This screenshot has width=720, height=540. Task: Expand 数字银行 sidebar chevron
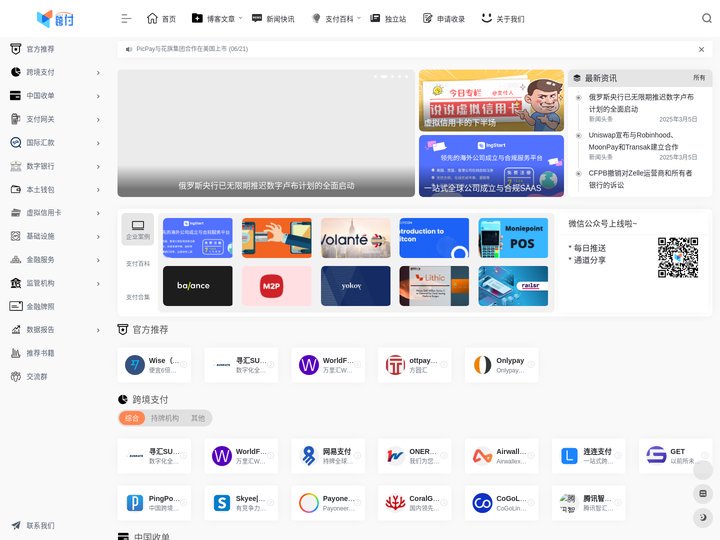pos(98,166)
